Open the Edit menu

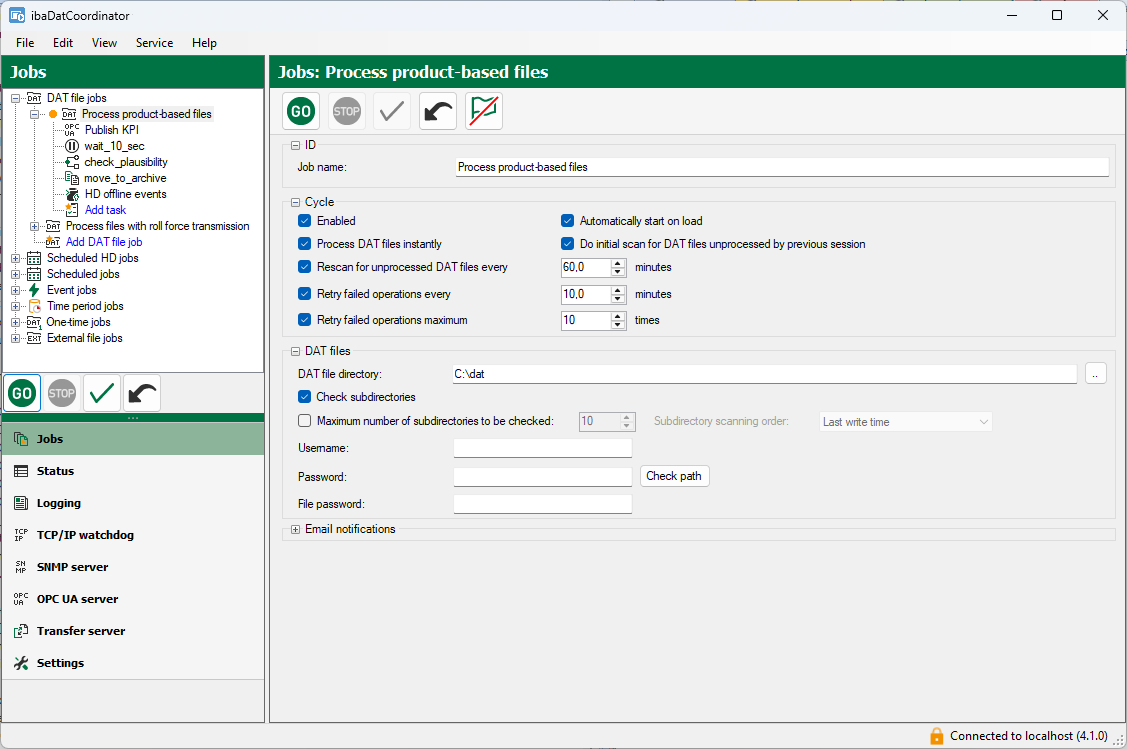(x=63, y=43)
